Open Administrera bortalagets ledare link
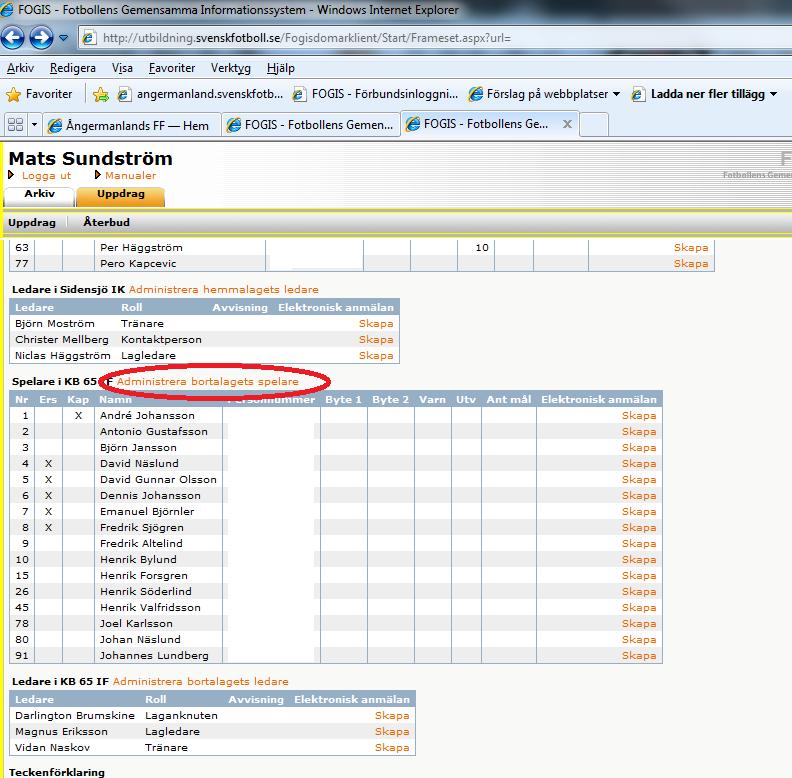The image size is (792, 778). pyautogui.click(x=201, y=682)
